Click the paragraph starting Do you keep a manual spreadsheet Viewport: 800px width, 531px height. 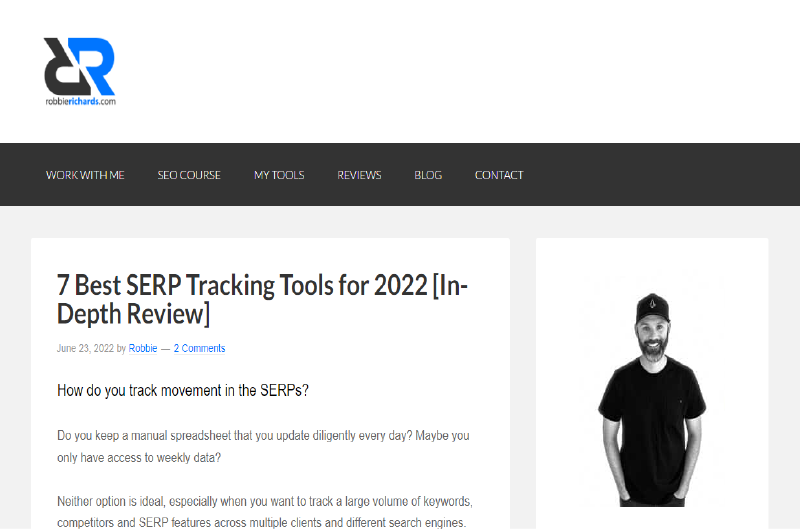pyautogui.click(x=263, y=446)
